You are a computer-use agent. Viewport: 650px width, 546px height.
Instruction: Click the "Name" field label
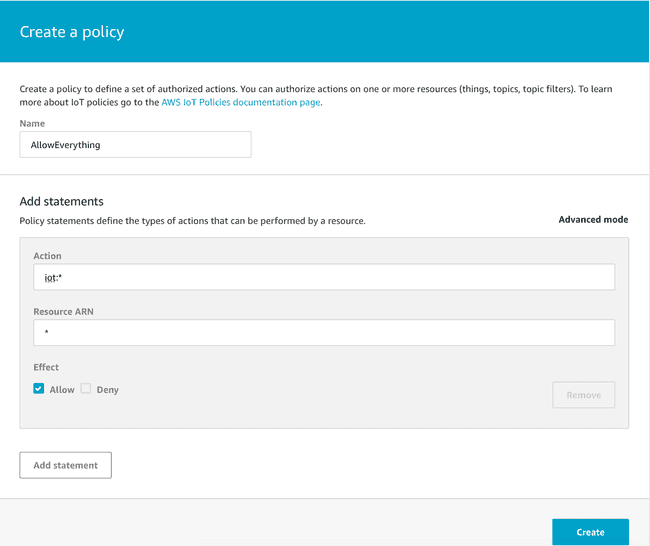click(32, 123)
